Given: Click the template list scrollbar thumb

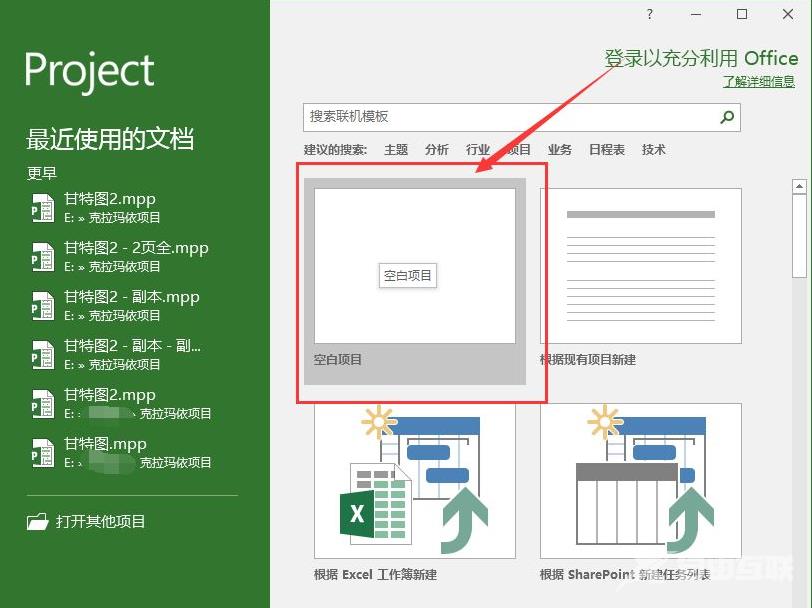Looking at the screenshot, I should (x=800, y=237).
